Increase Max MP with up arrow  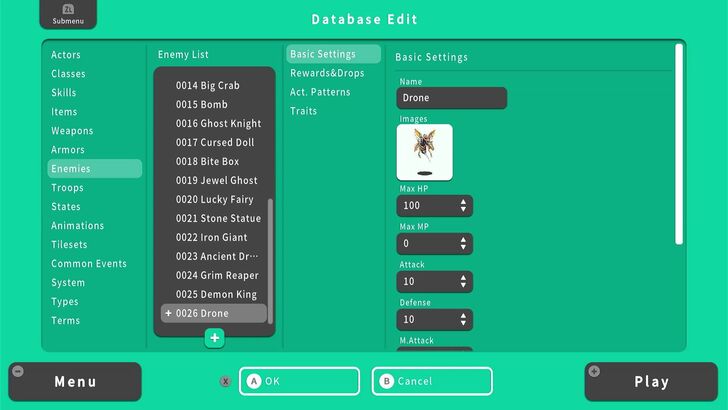463,240
